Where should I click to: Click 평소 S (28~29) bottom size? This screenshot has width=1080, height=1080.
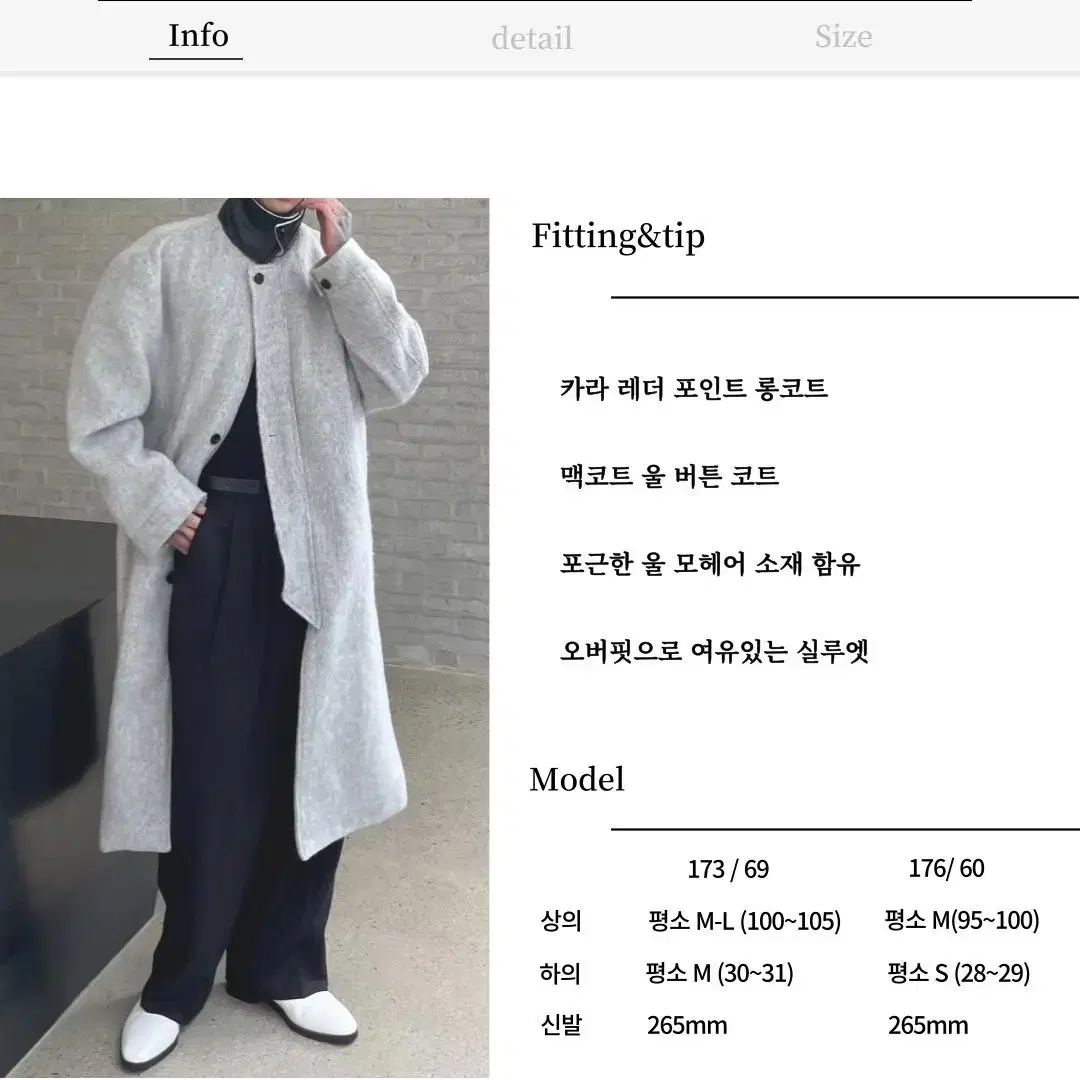point(958,973)
